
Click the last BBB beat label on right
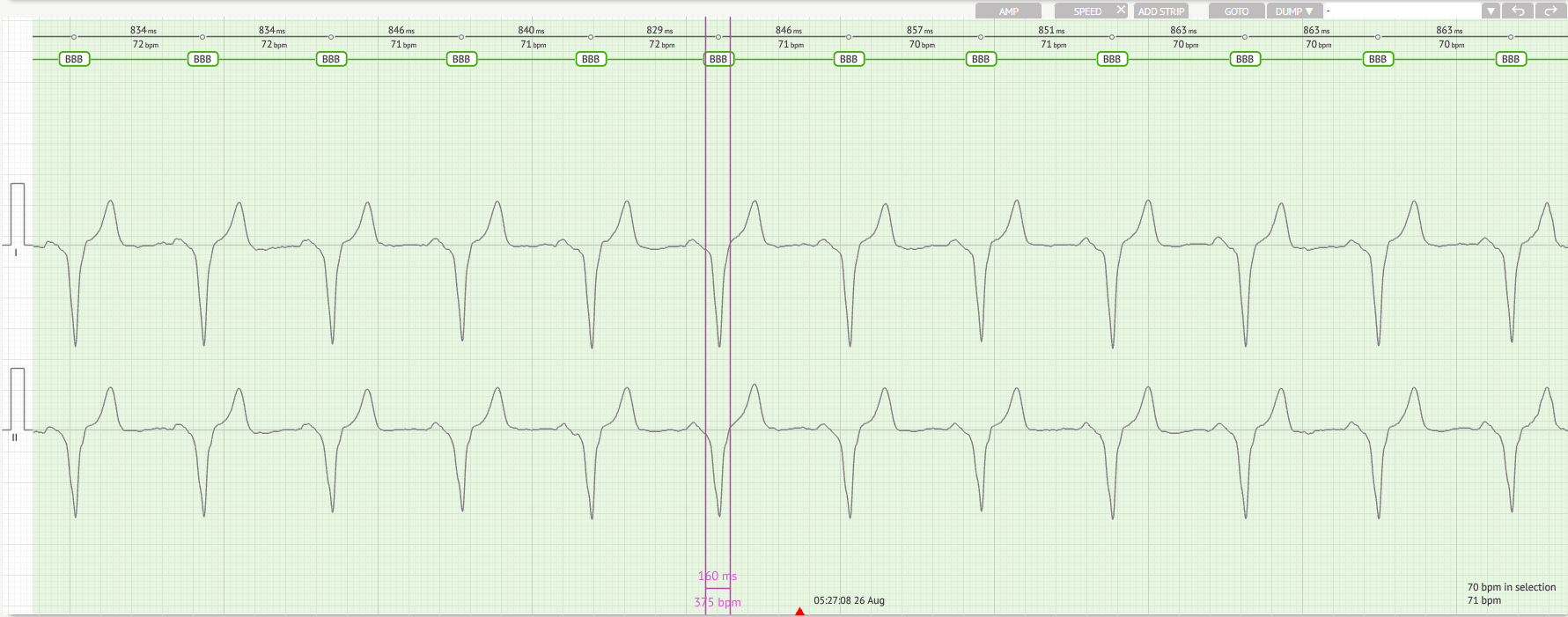[x=1511, y=59]
